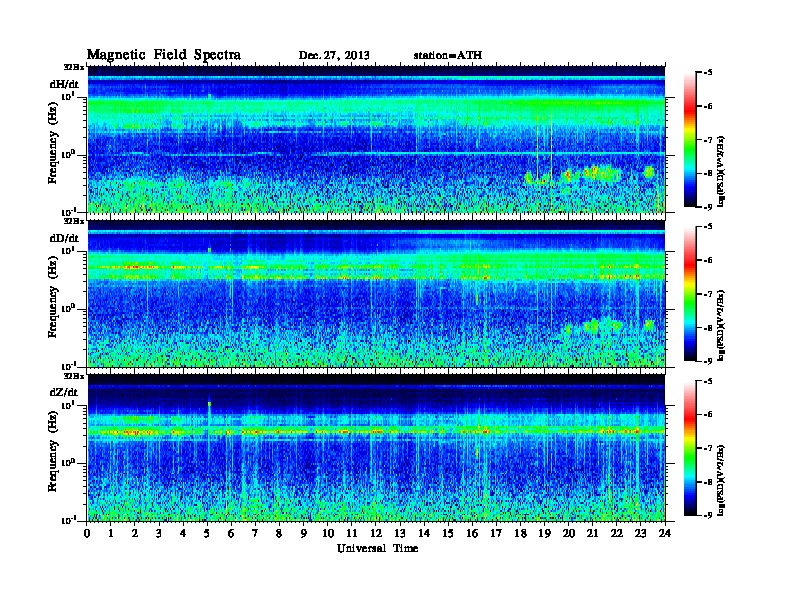Click the dZ/dt panel label

(x=64, y=392)
